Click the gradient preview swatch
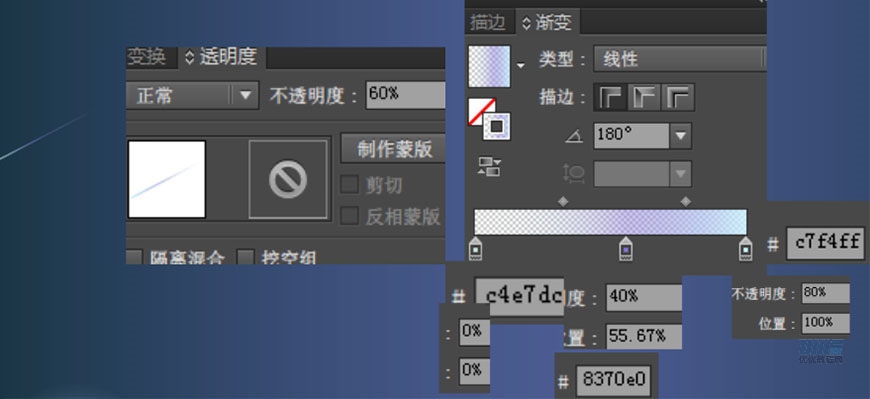The image size is (870, 399). point(489,67)
